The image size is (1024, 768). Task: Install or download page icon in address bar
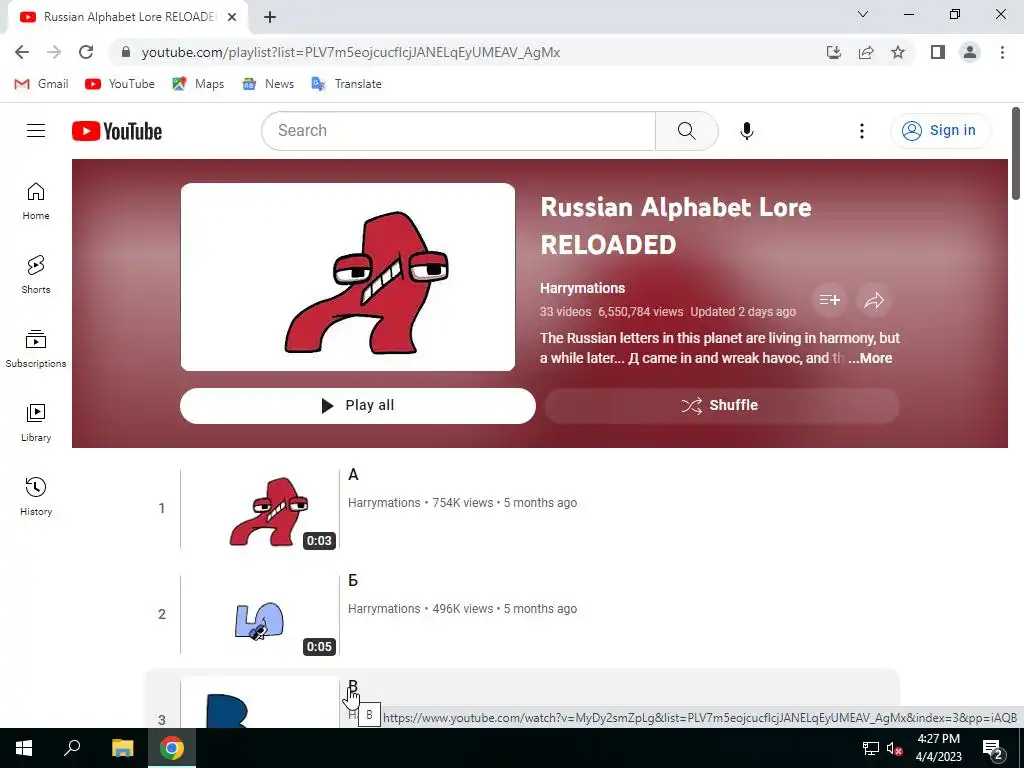tap(833, 52)
